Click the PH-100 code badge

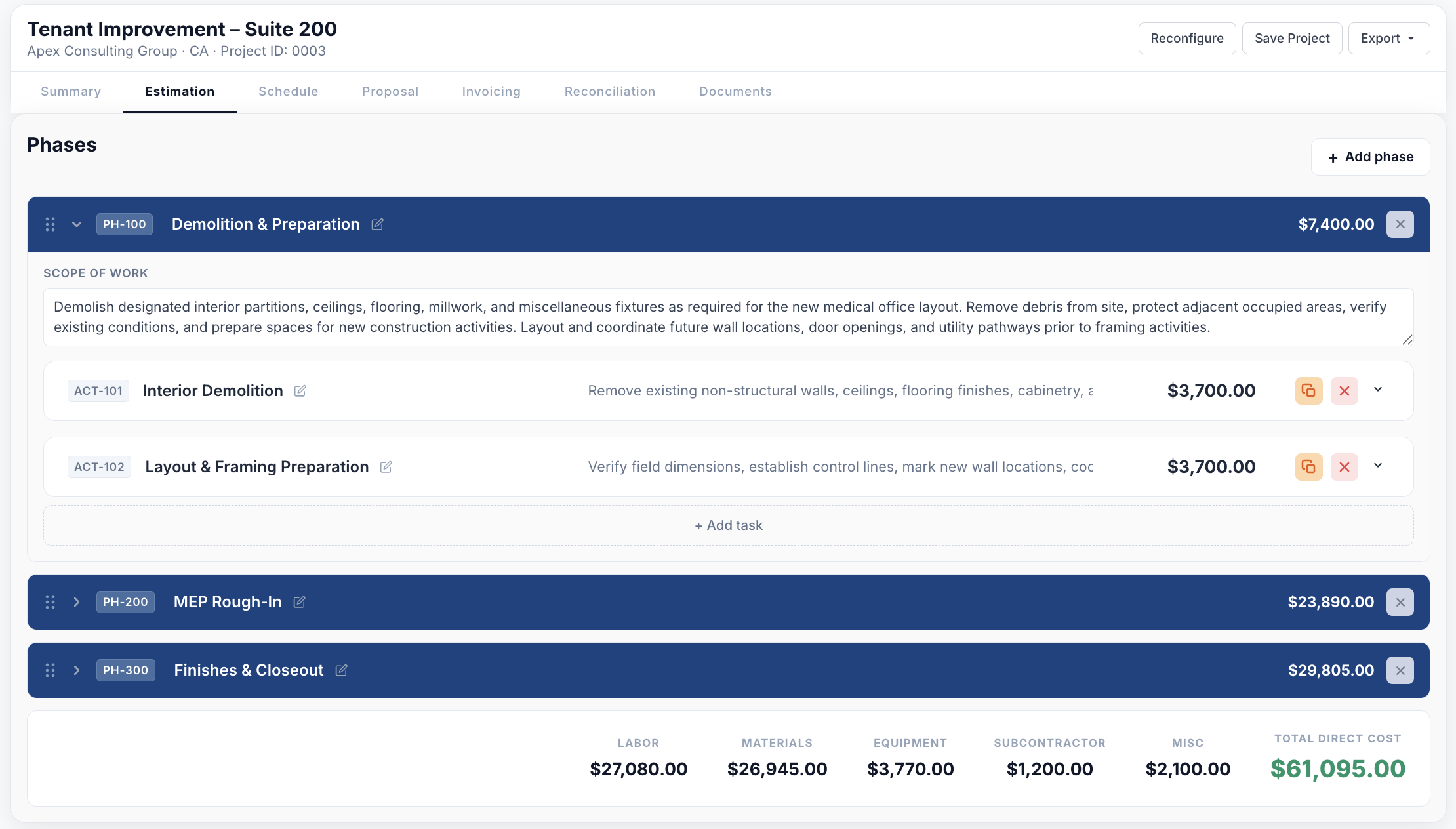coord(125,224)
